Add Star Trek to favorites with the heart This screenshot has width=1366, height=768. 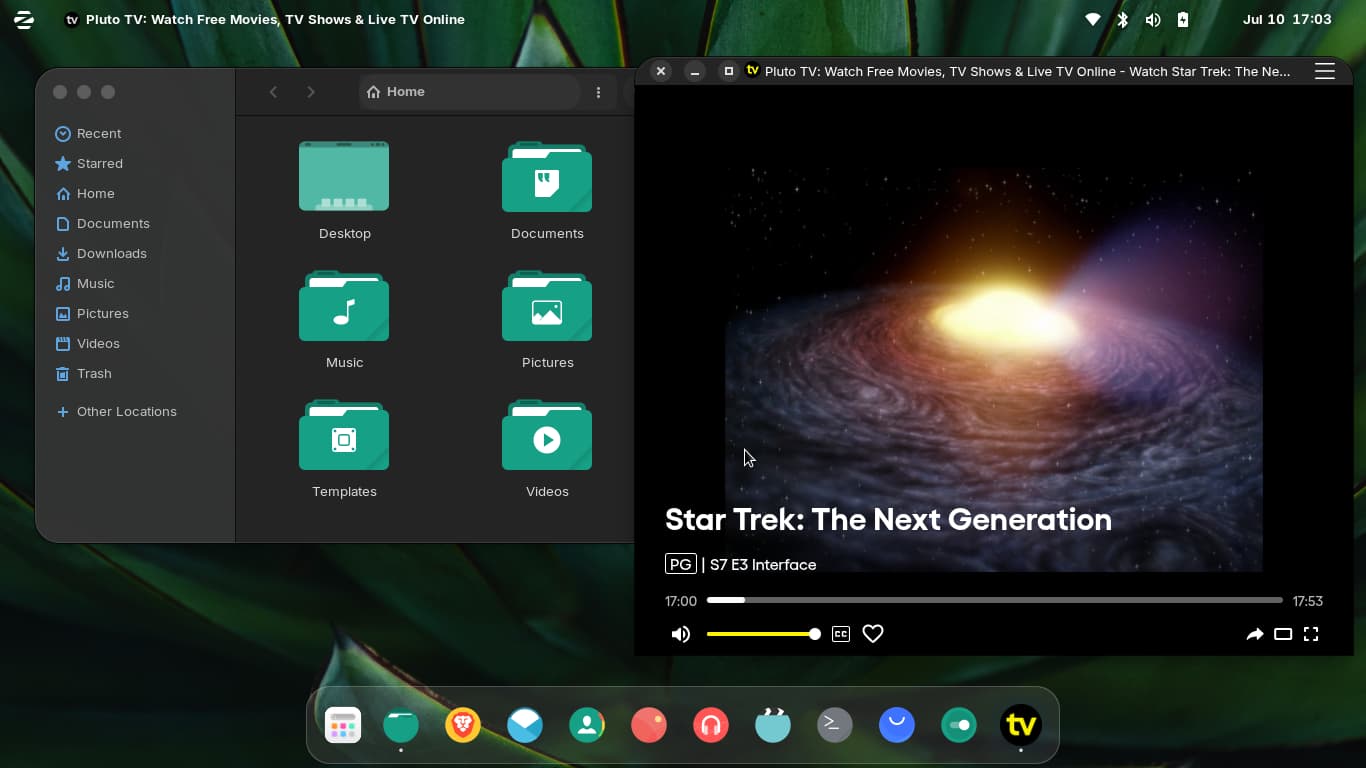coord(873,634)
